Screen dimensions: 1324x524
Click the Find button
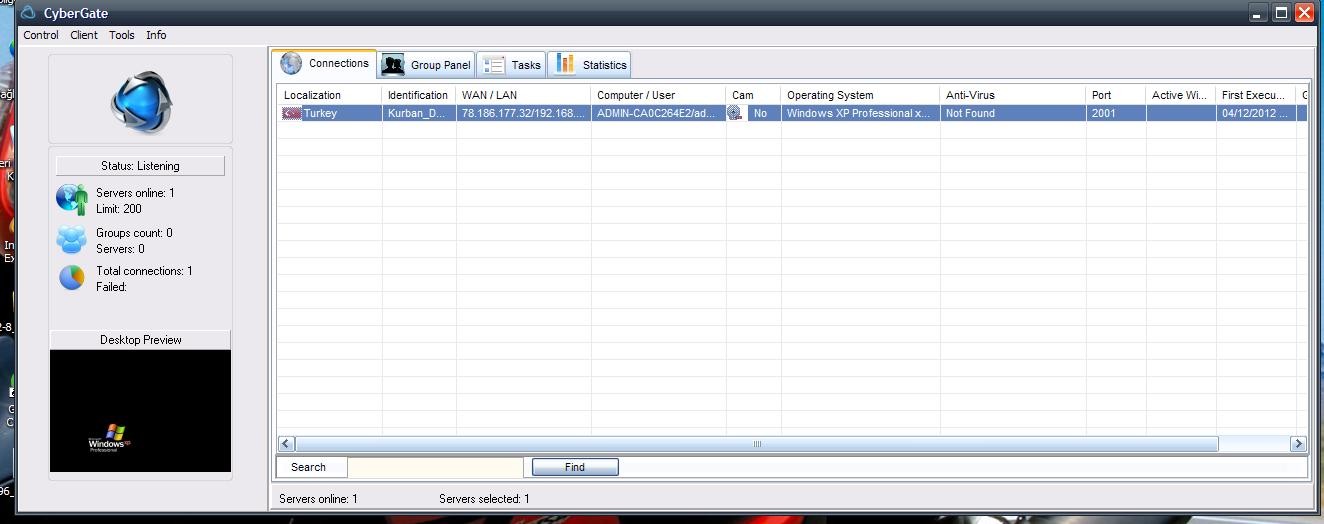click(x=575, y=467)
